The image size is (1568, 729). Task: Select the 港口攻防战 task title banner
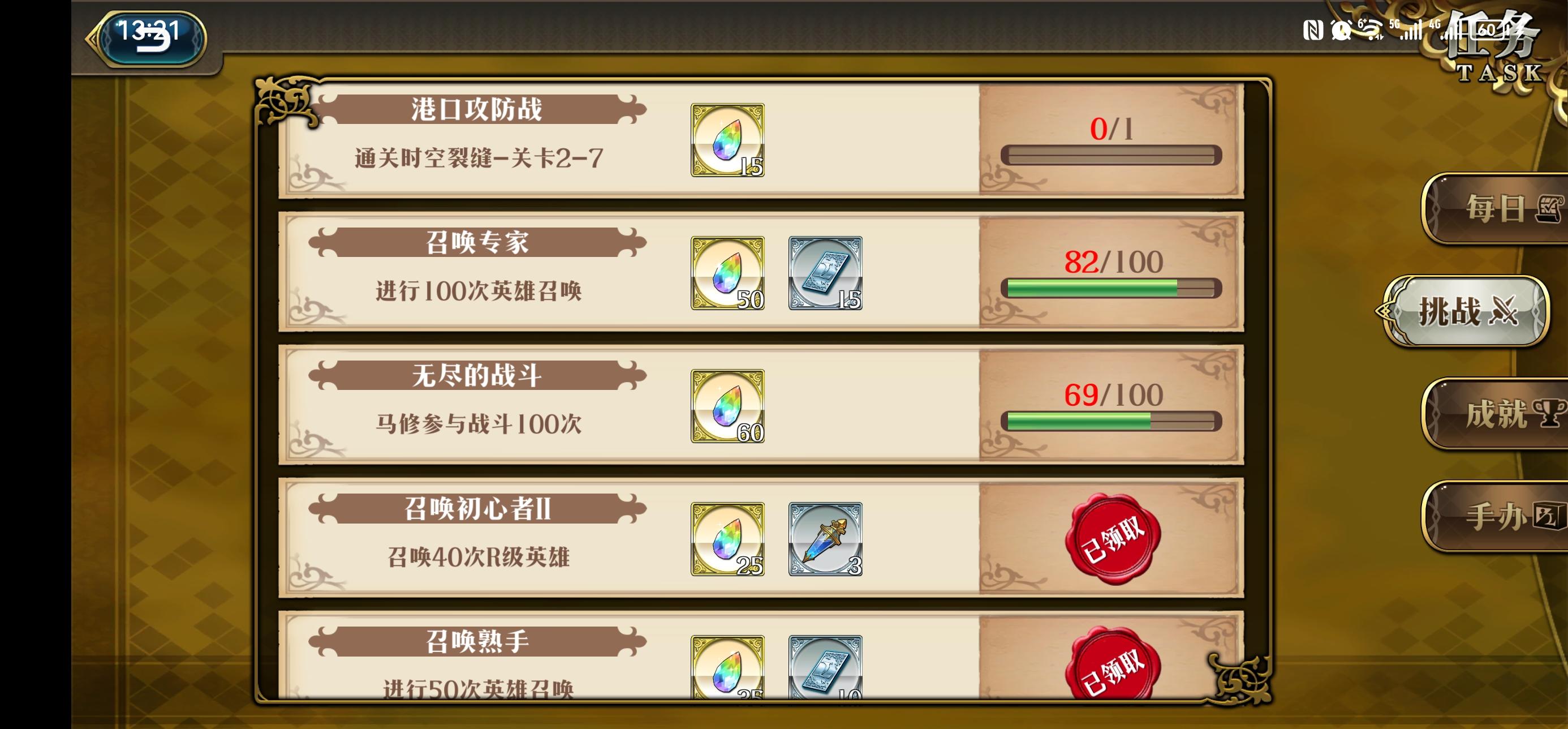(477, 109)
